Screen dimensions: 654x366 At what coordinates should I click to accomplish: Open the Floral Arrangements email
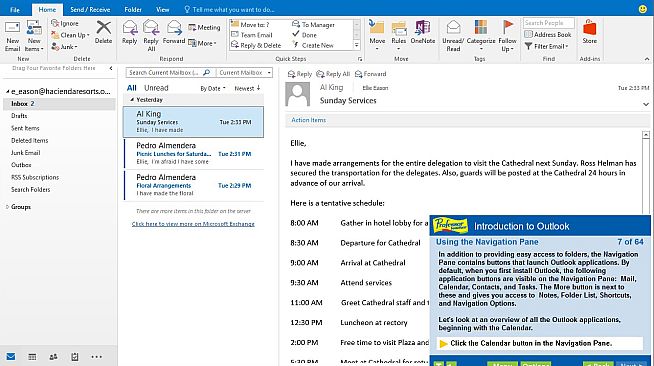[194, 185]
